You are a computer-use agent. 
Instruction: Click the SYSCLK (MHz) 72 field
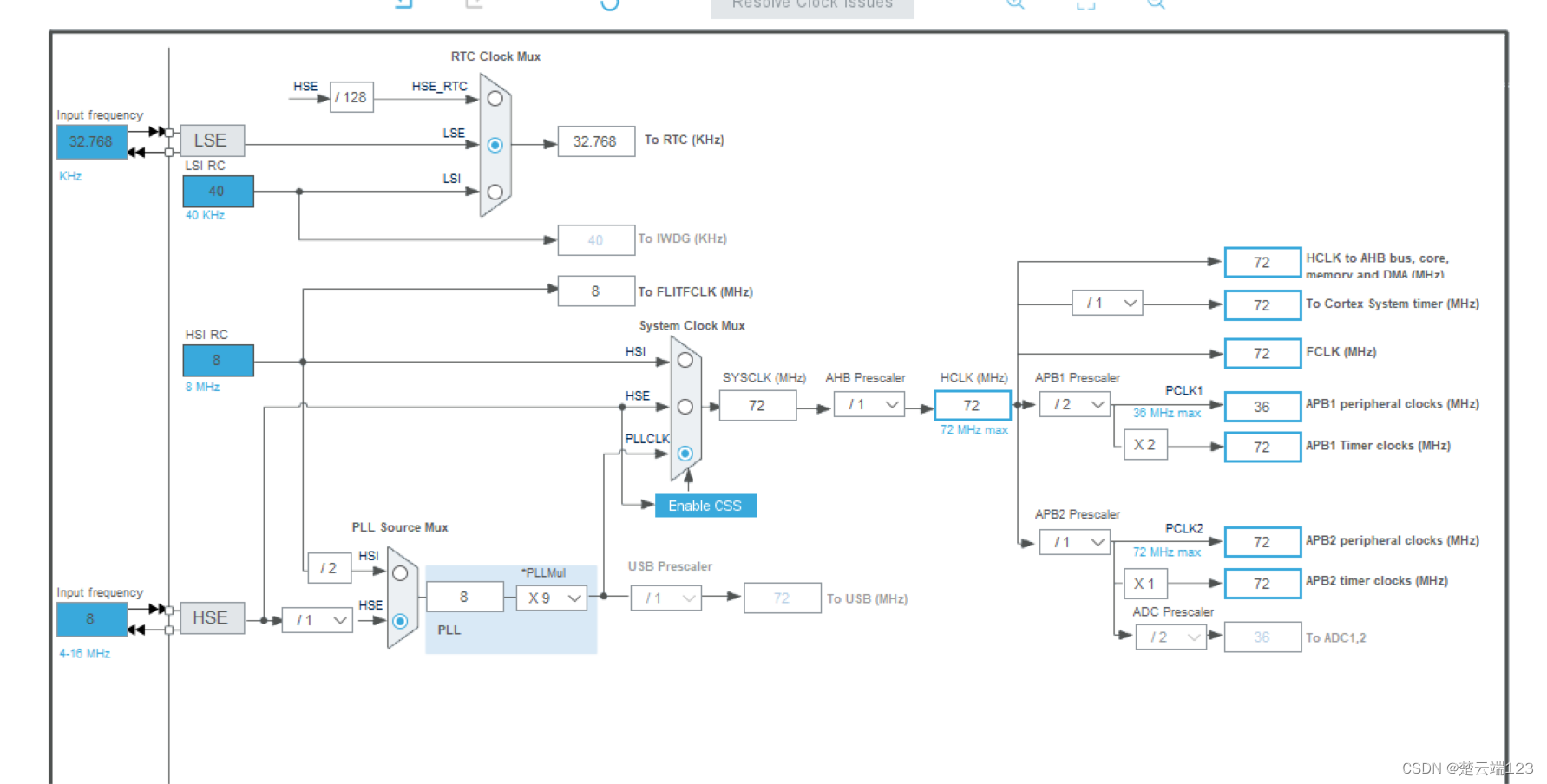click(757, 406)
